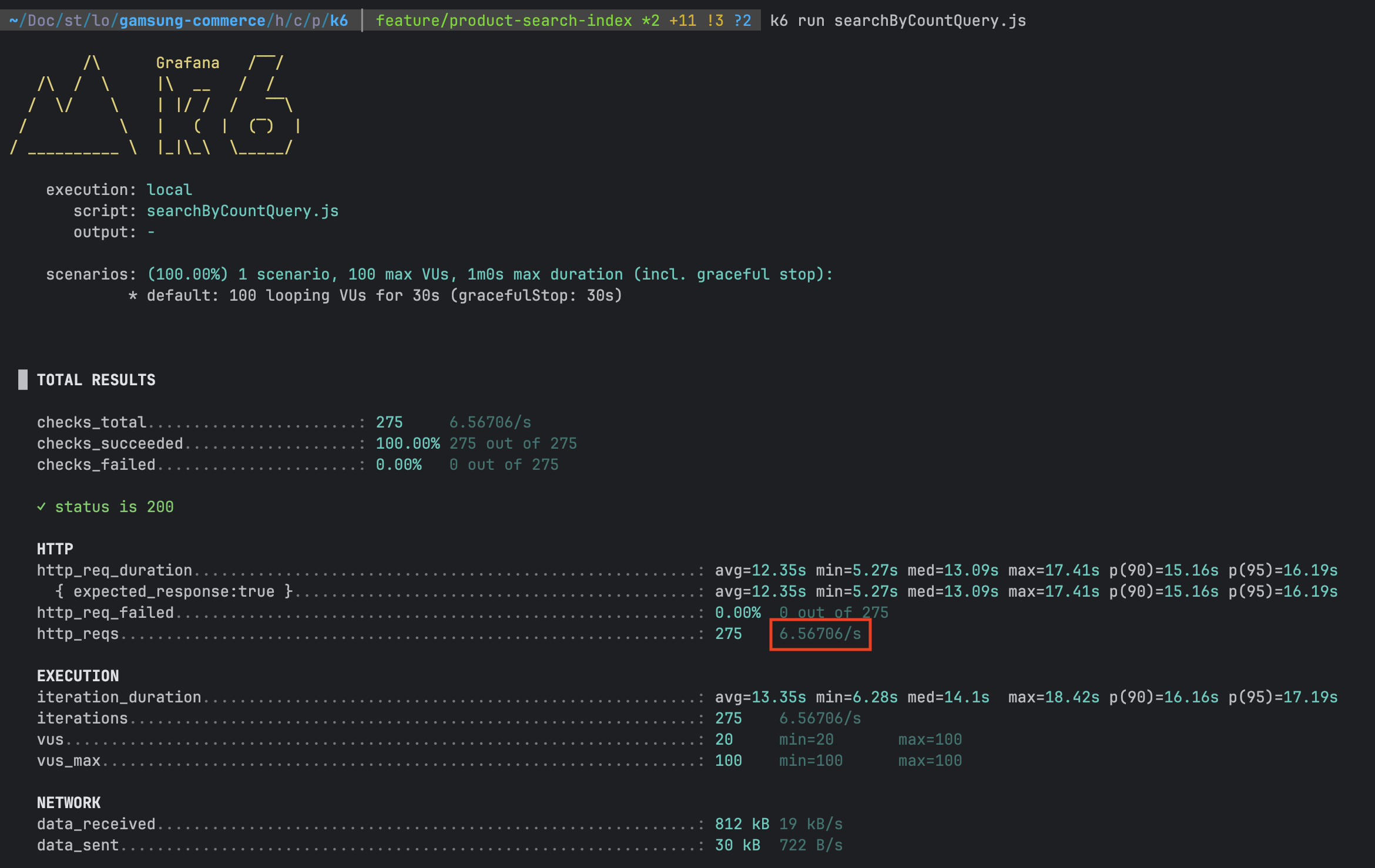Click the gamsung-commerce path segment in the prompt
1375x868 pixels.
[192, 21]
